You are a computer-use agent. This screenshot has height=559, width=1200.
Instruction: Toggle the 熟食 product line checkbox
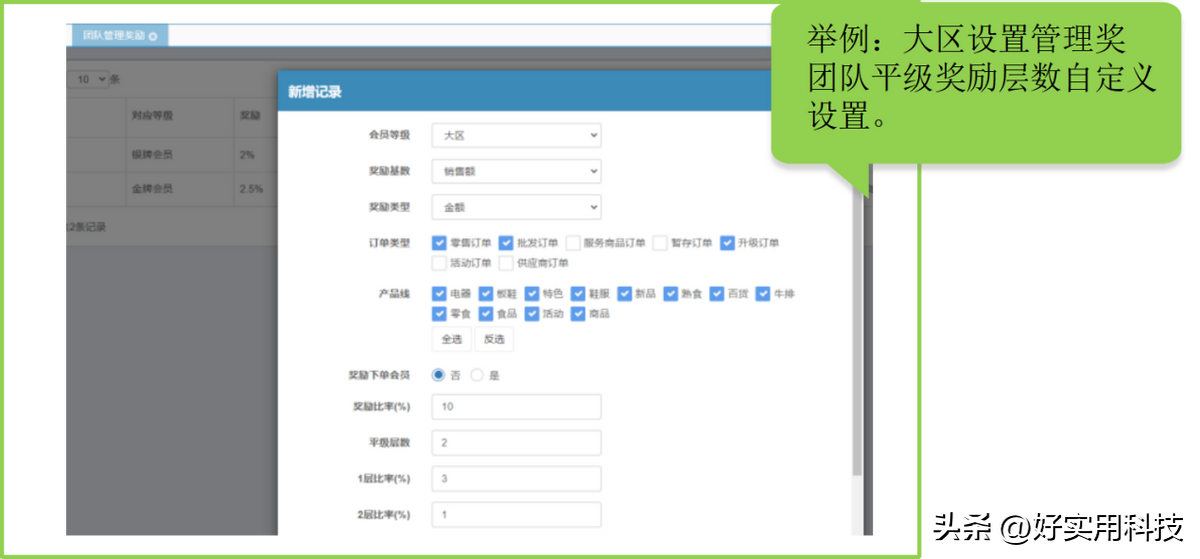pyautogui.click(x=671, y=293)
